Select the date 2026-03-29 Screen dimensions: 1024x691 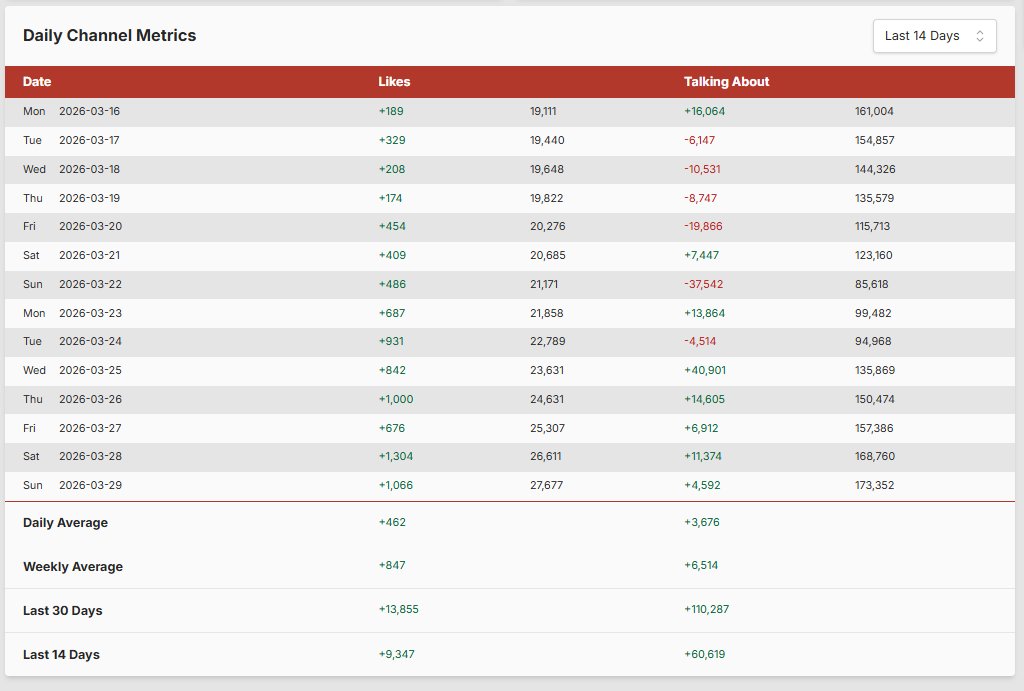pos(90,485)
